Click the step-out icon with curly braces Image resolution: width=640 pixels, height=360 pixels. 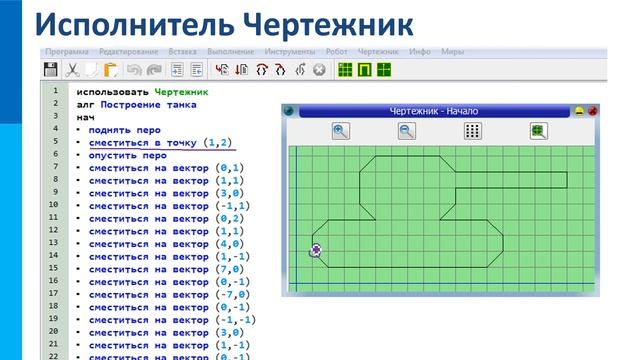[280, 70]
